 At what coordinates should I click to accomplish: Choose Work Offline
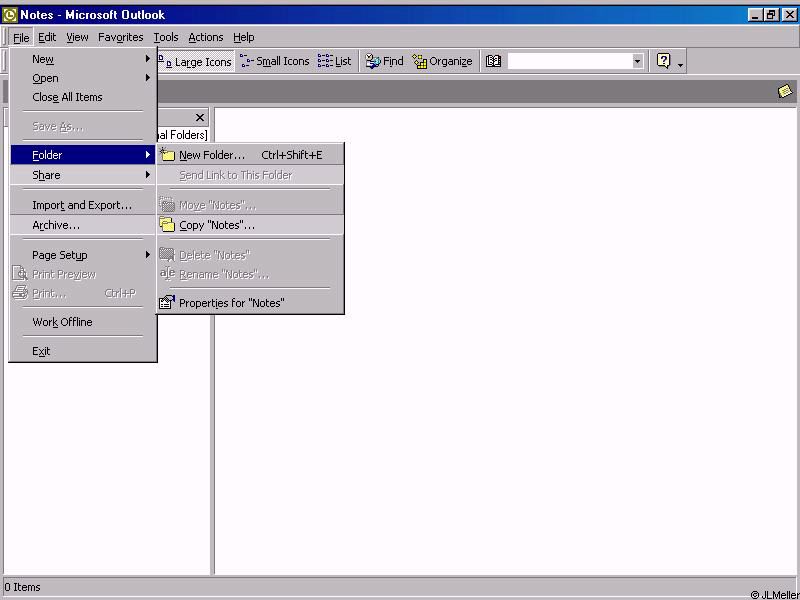(x=83, y=322)
